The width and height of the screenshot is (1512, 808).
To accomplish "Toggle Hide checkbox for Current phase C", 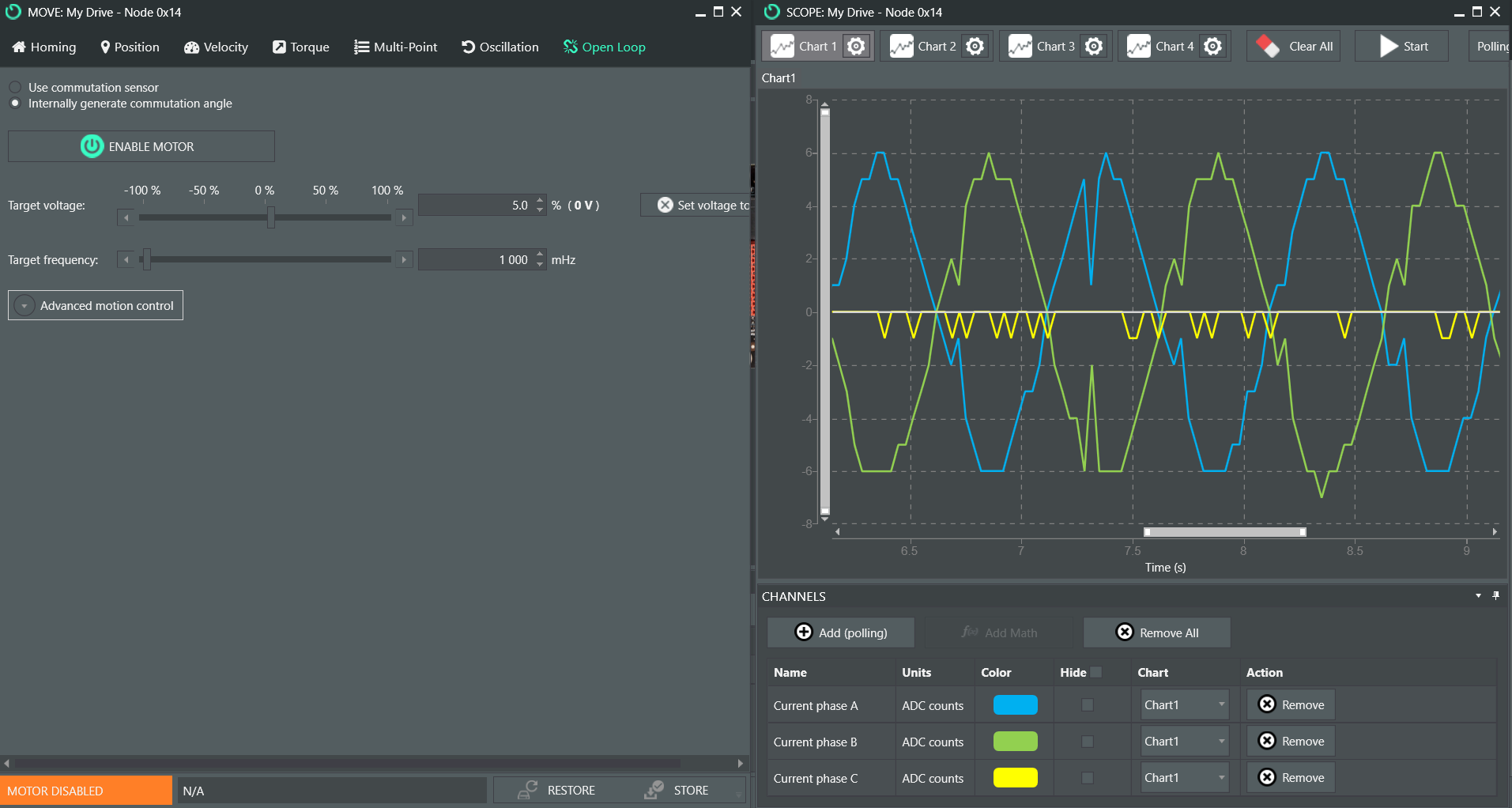I will [1088, 778].
